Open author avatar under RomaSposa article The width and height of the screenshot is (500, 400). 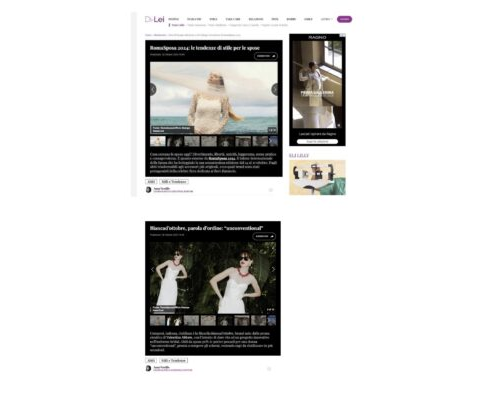pos(149,190)
